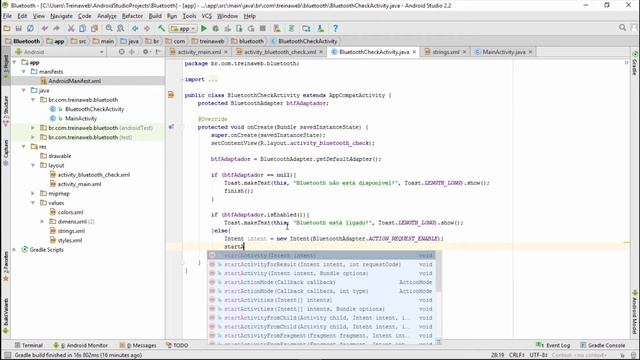Expand the Gradle Scripts node

pos(15,250)
